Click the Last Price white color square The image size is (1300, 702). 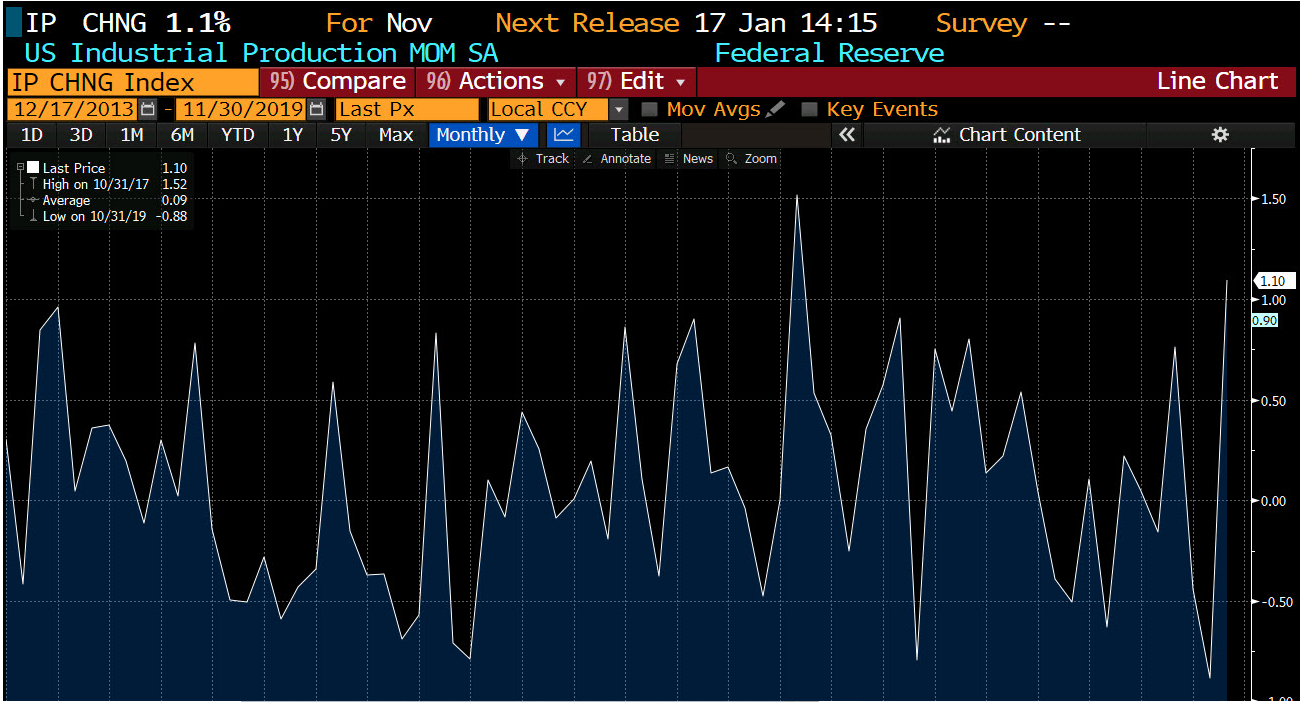33,168
